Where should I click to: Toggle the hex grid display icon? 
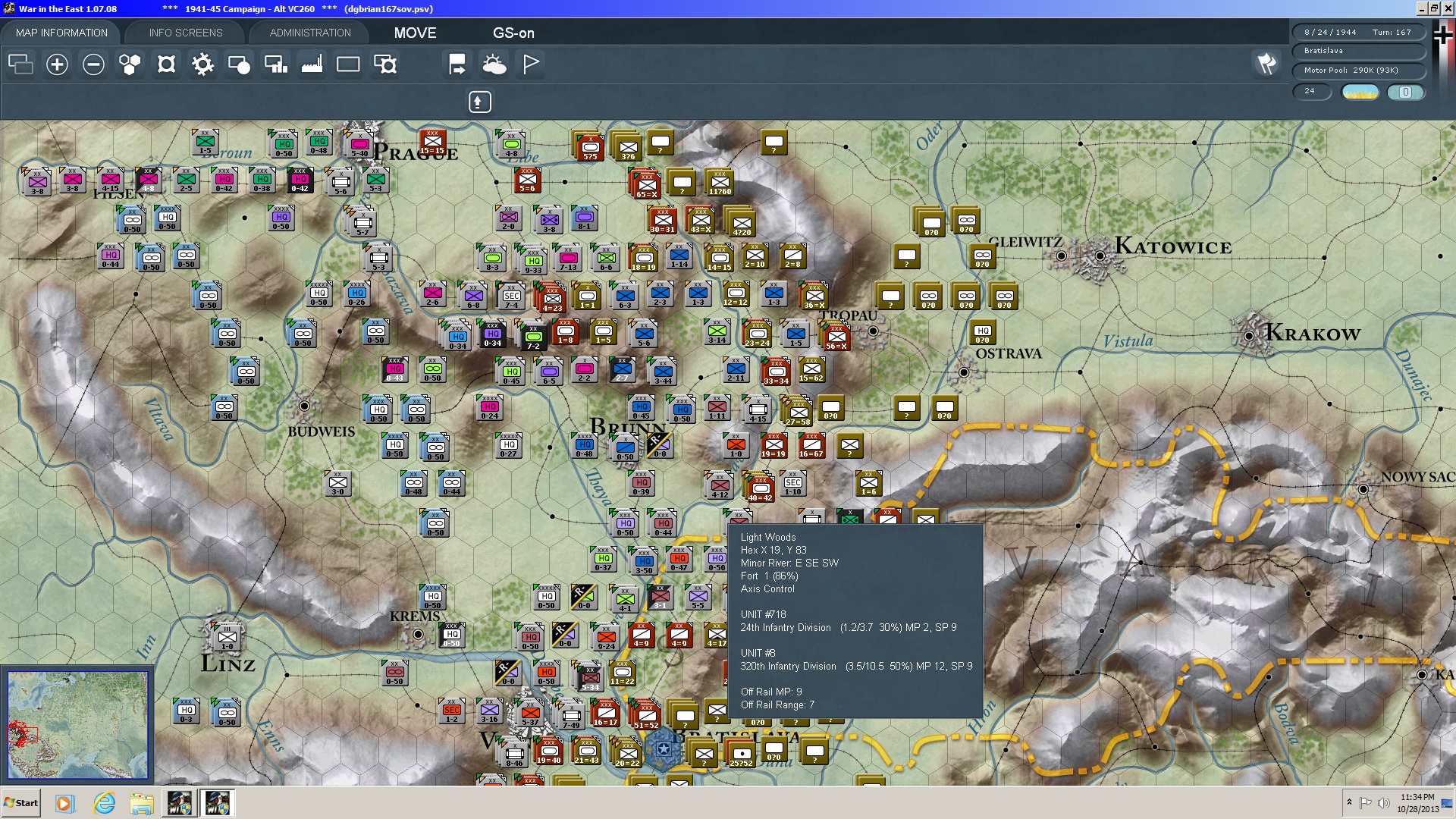coord(130,64)
